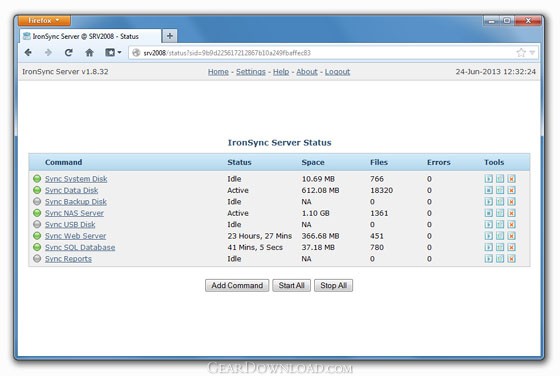Open a new tab with the plus button

click(x=170, y=36)
